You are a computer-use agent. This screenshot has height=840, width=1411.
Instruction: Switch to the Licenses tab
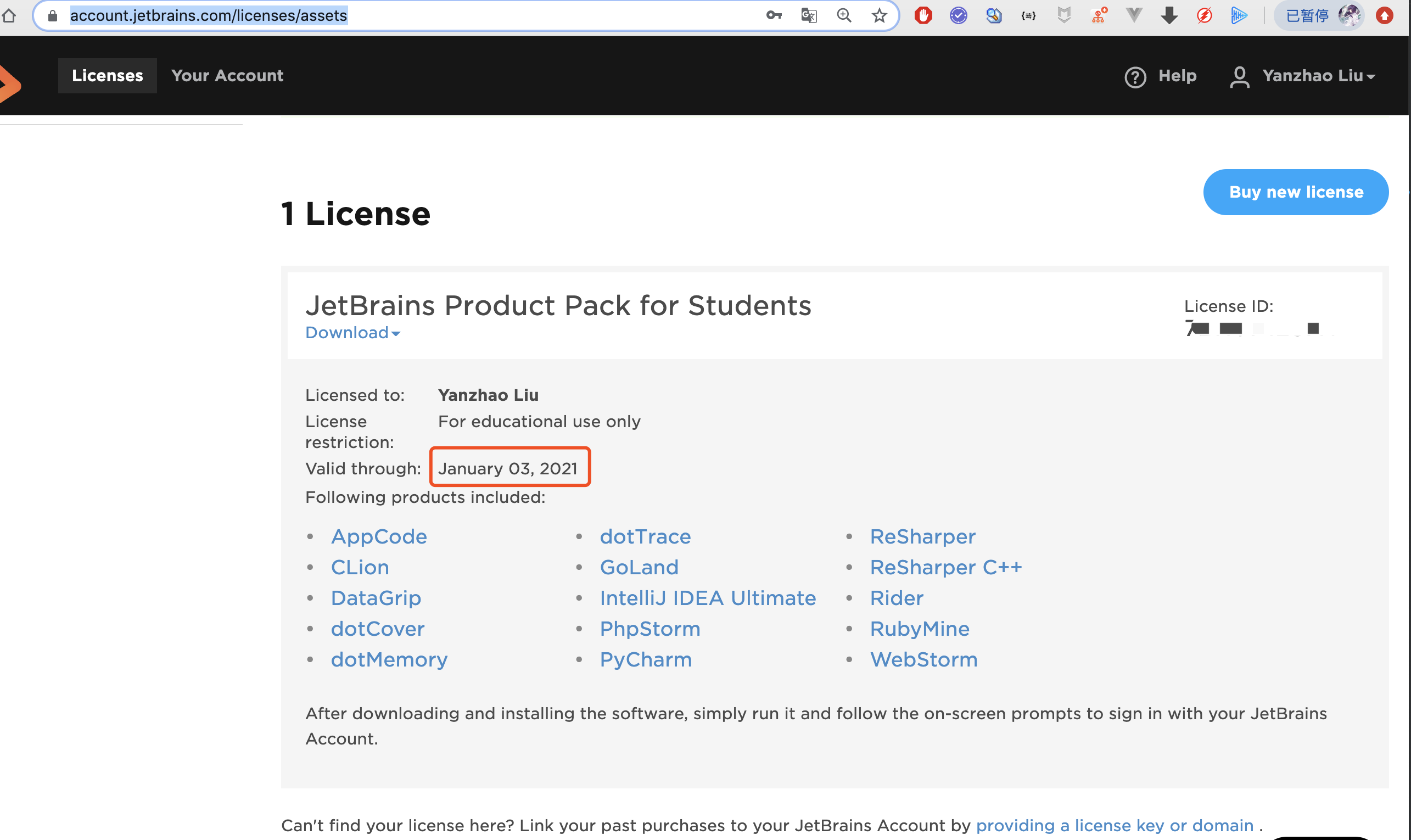pos(107,76)
